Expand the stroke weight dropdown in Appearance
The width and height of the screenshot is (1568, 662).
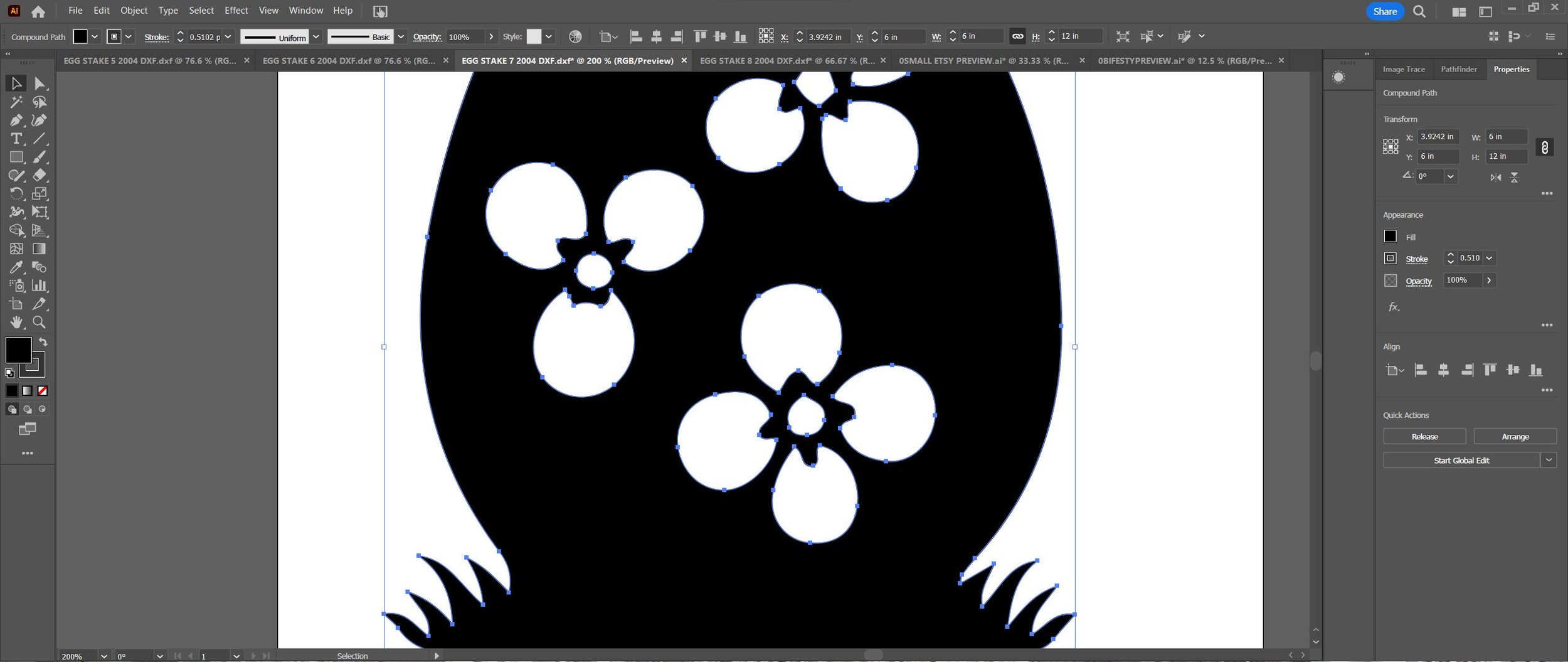coord(1489,258)
